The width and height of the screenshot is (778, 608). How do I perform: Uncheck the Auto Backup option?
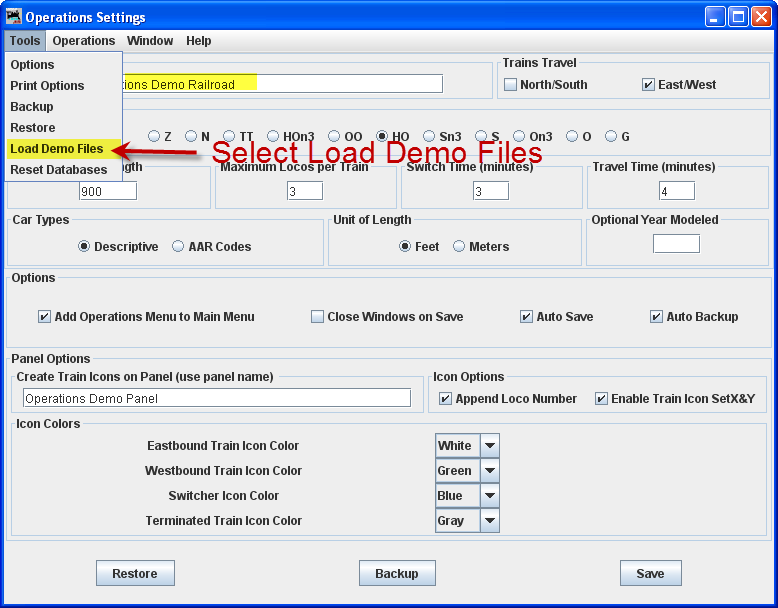[x=657, y=317]
